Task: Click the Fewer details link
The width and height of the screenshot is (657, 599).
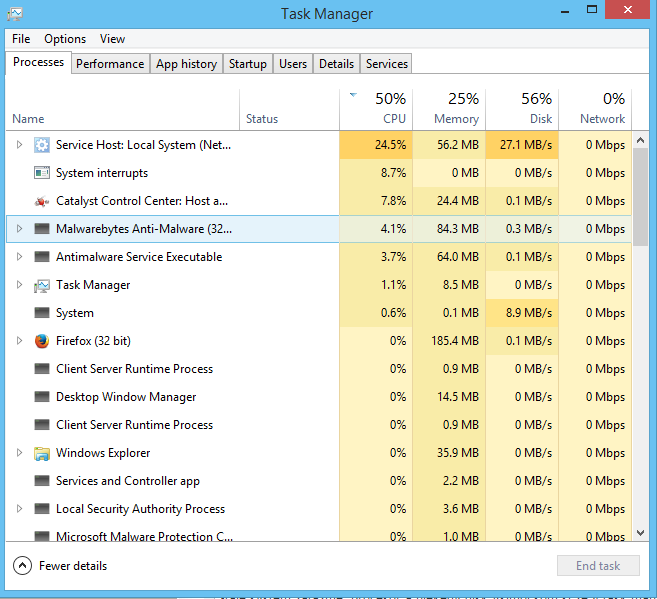Action: click(73, 566)
